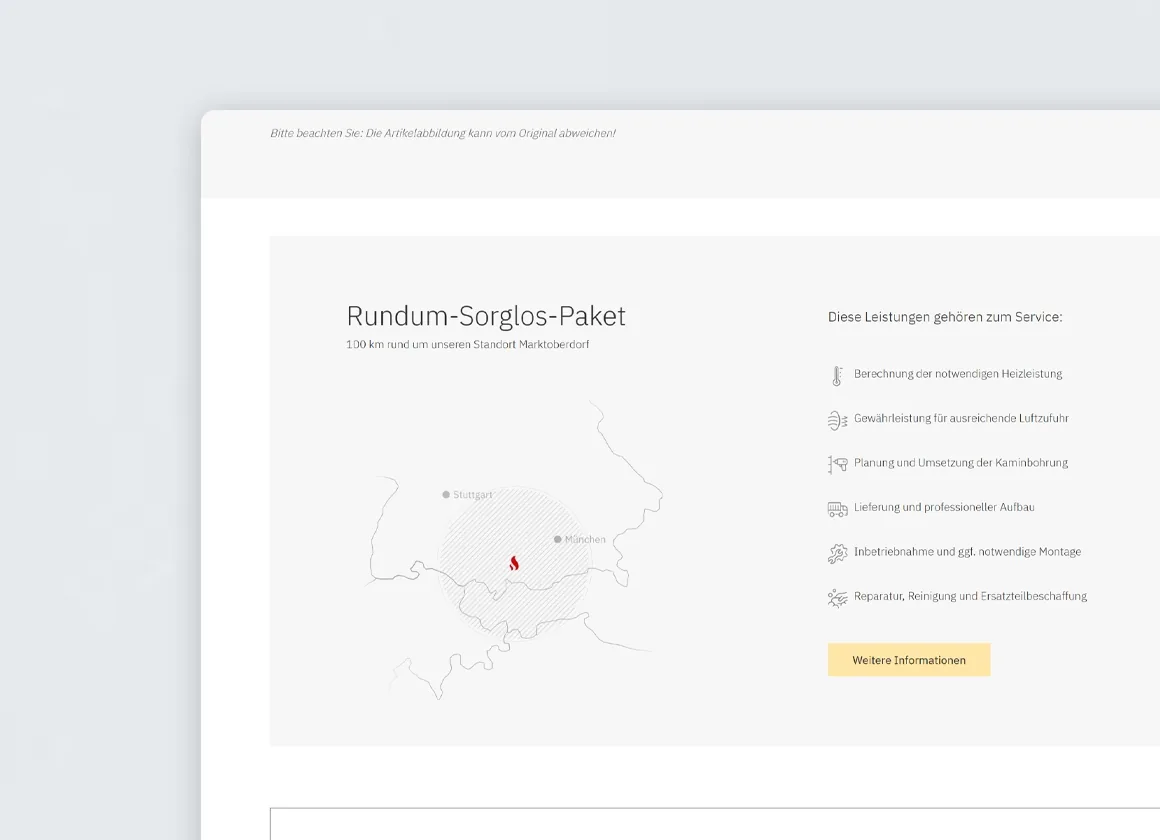1160x840 pixels.
Task: Click the airflow icon beside Luftzufuhr
Action: 837,420
